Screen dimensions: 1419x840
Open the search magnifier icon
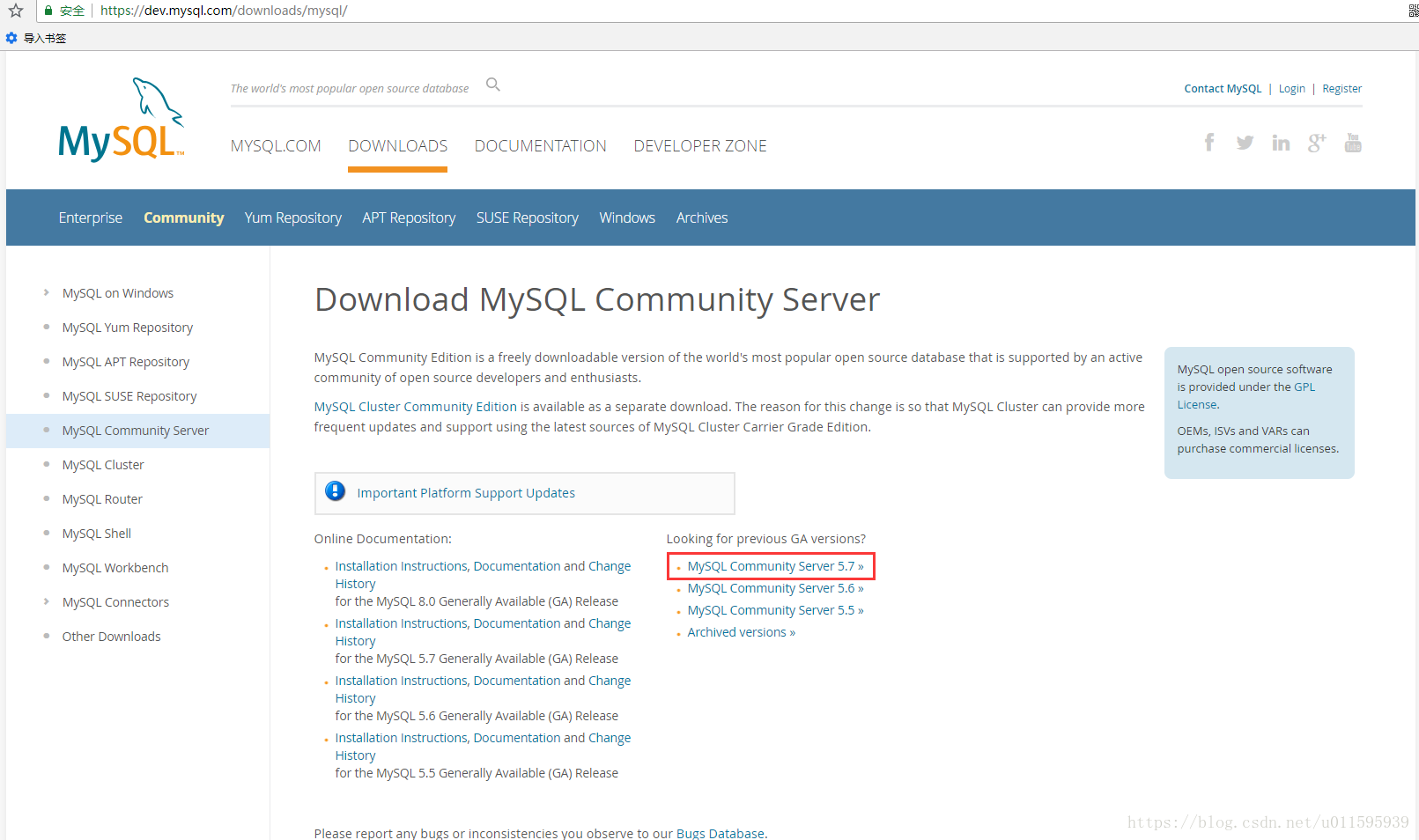[x=493, y=85]
